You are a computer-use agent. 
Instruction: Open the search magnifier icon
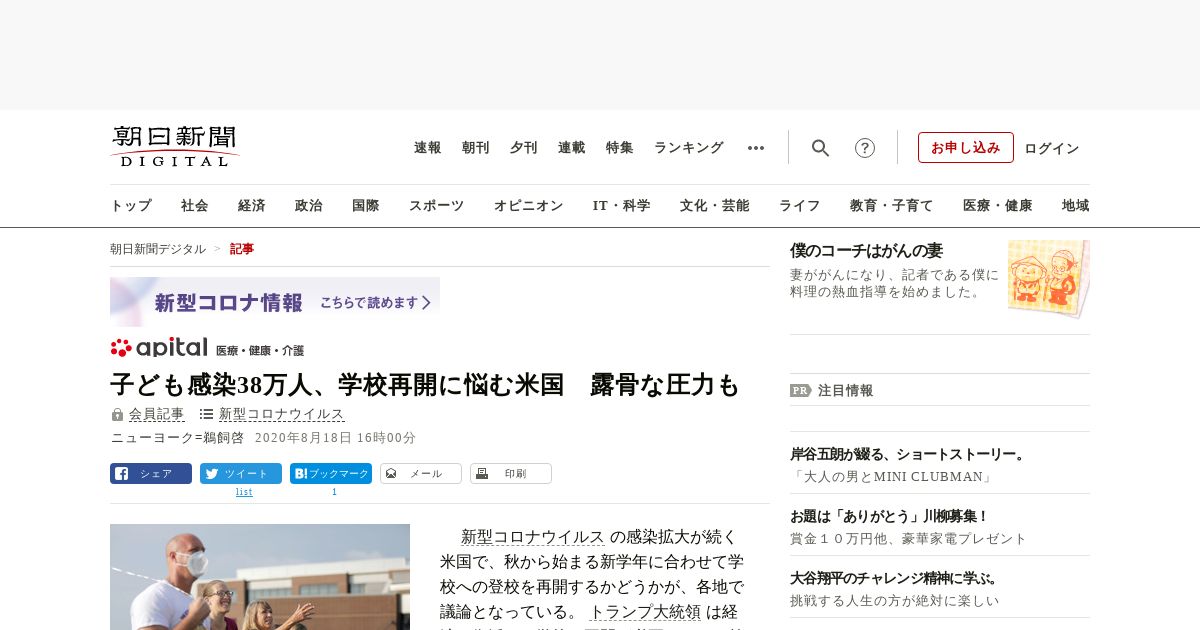click(820, 148)
